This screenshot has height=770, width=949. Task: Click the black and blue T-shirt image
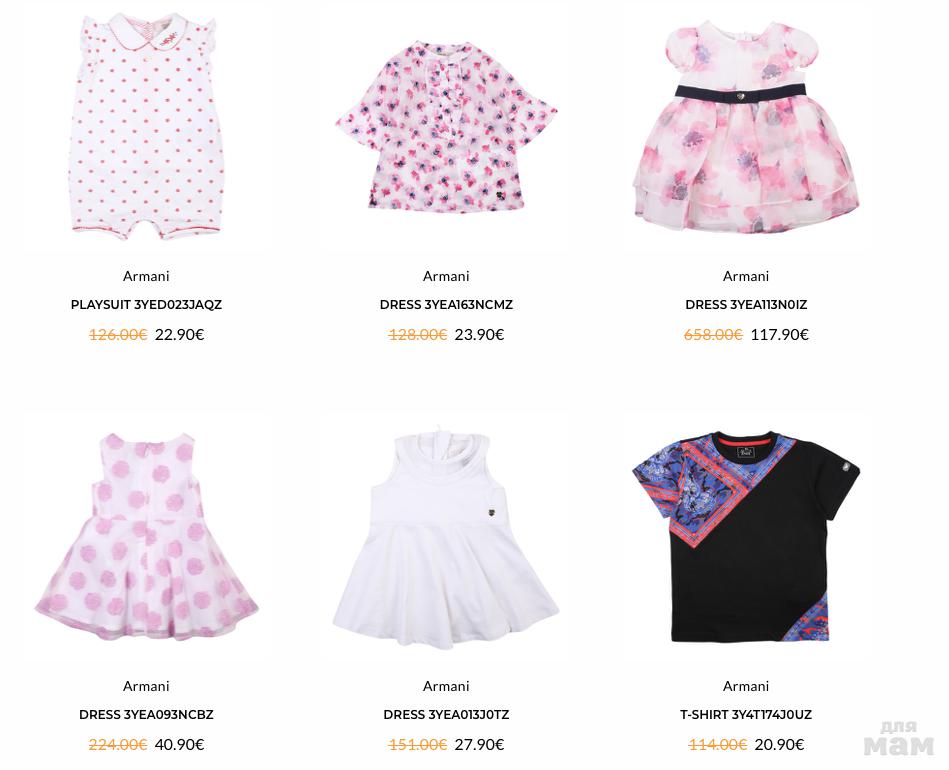click(746, 536)
